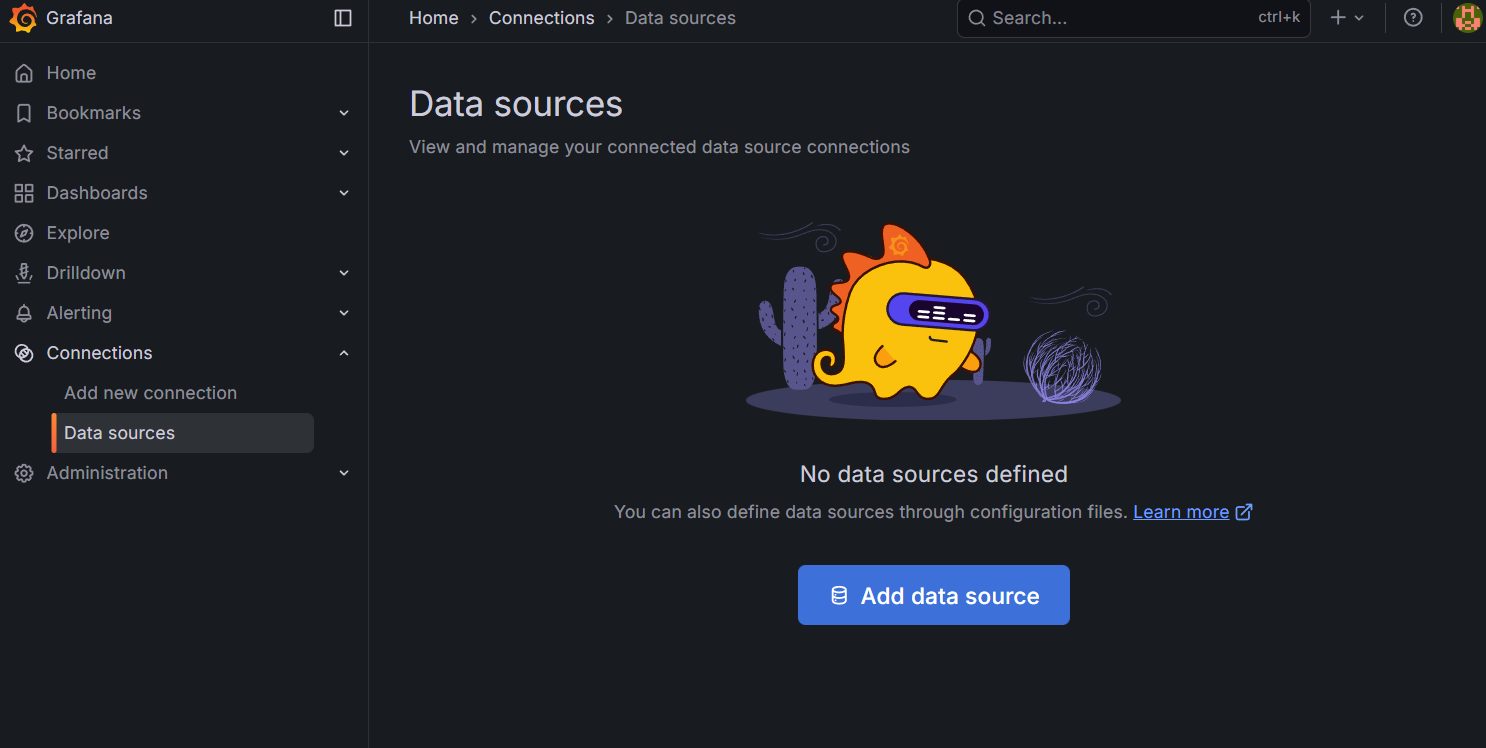Screen dimensions: 1486x748
Task: Select the Bookmarks icon
Action: pos(24,112)
